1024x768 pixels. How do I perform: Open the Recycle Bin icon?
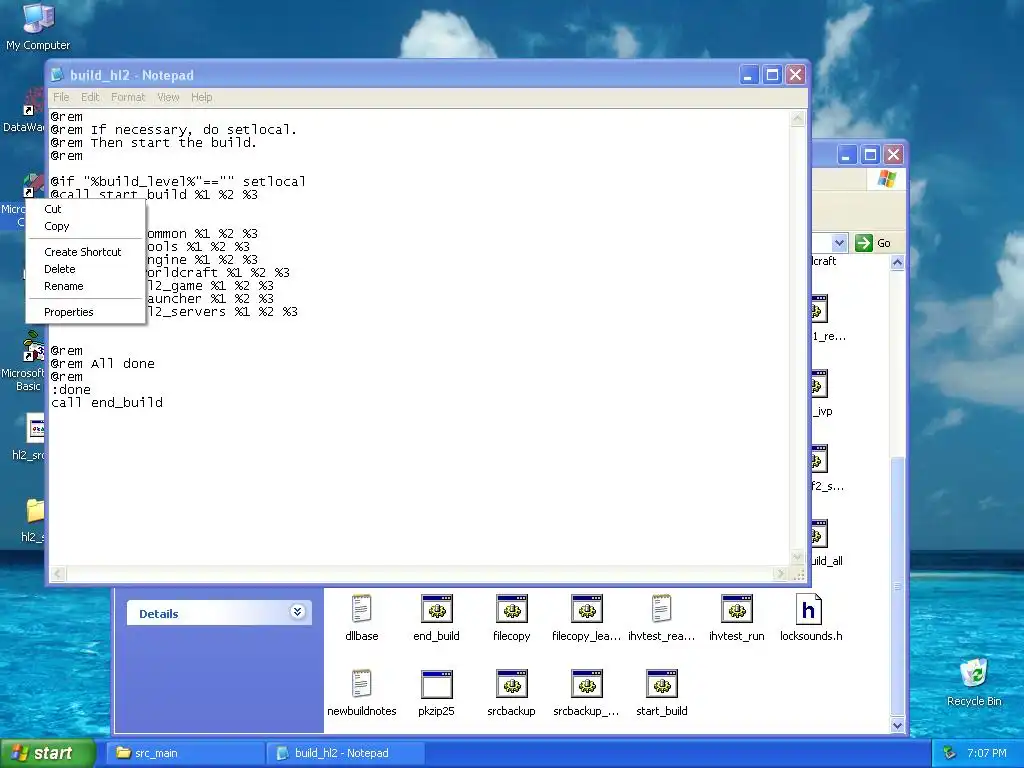(x=974, y=682)
